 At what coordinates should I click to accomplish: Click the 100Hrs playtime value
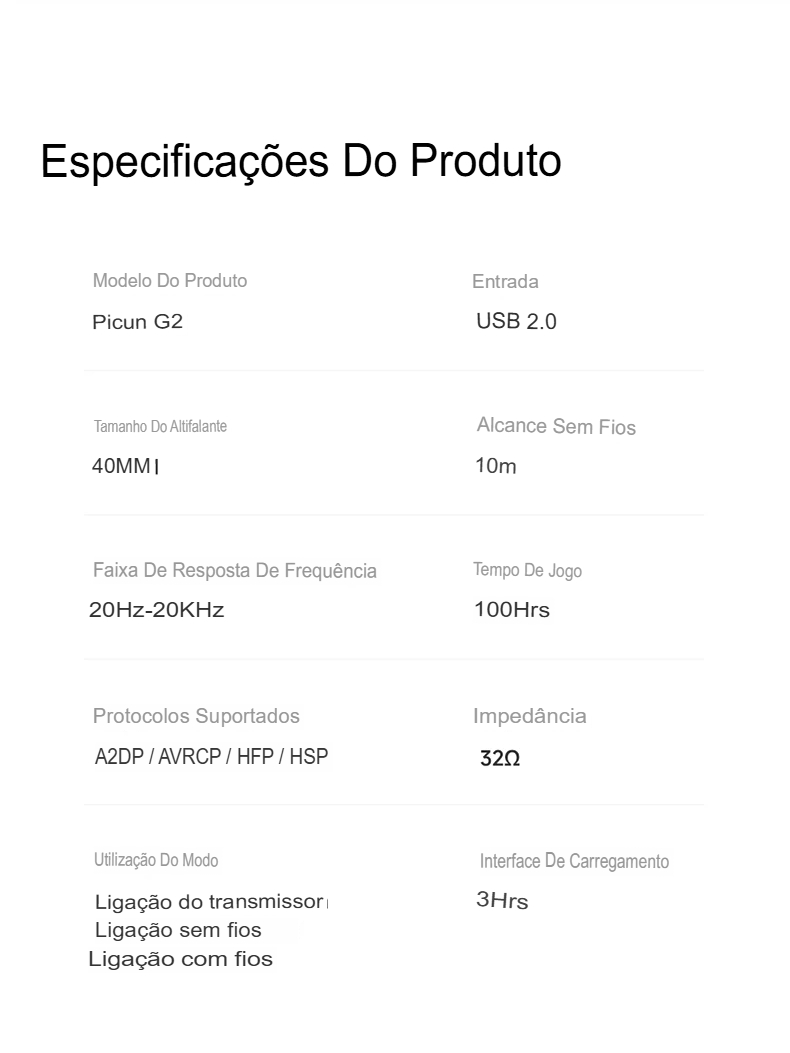[x=512, y=610]
